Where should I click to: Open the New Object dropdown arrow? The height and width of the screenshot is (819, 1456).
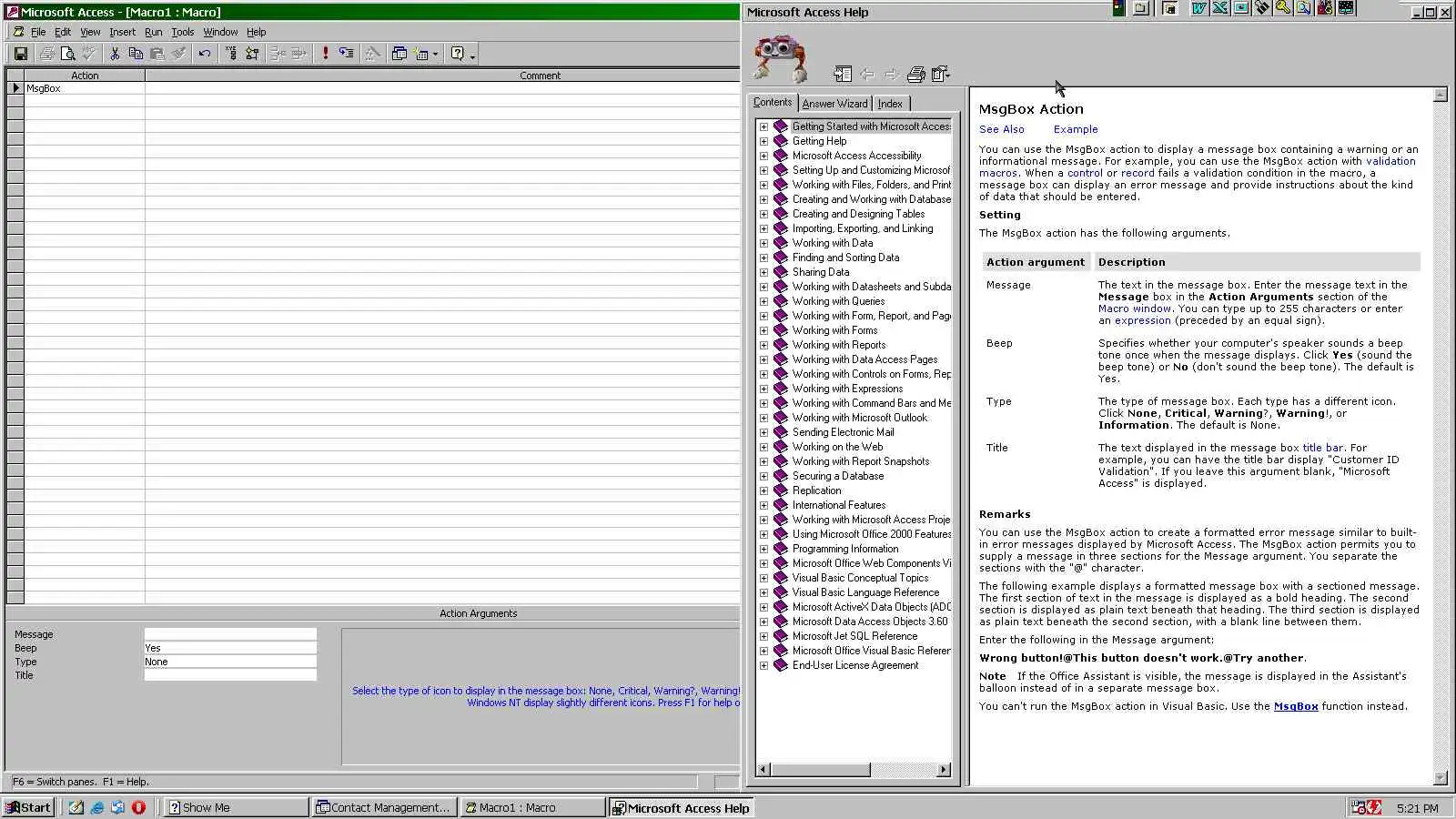435,54
